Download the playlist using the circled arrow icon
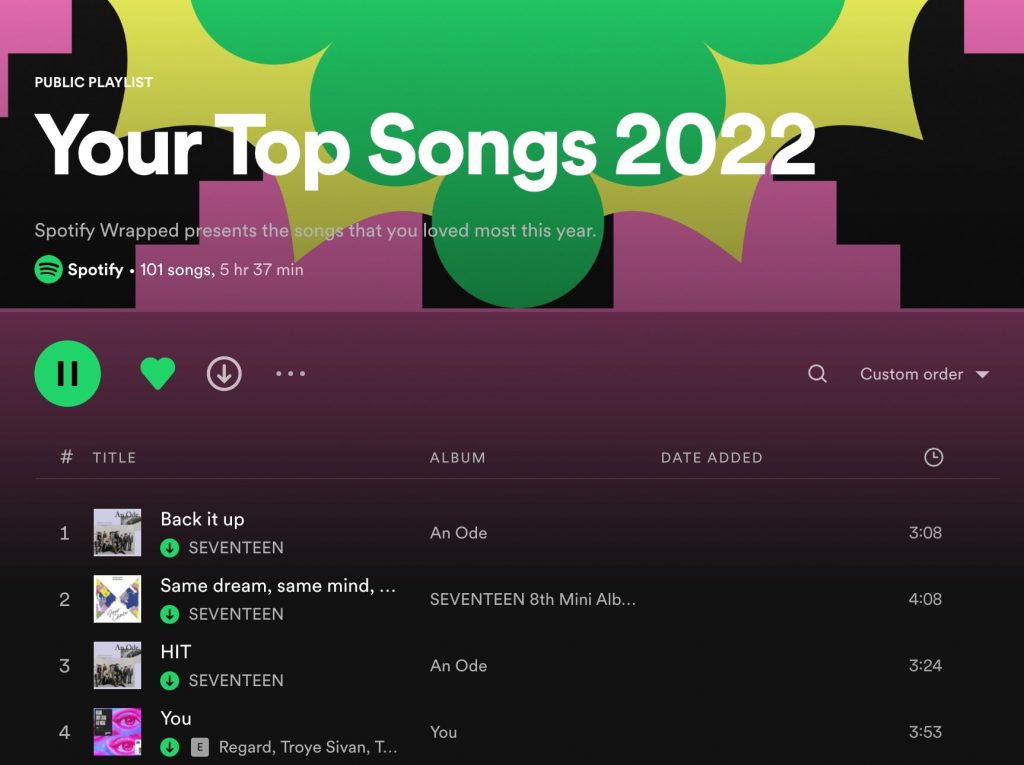The image size is (1024, 765). 224,374
